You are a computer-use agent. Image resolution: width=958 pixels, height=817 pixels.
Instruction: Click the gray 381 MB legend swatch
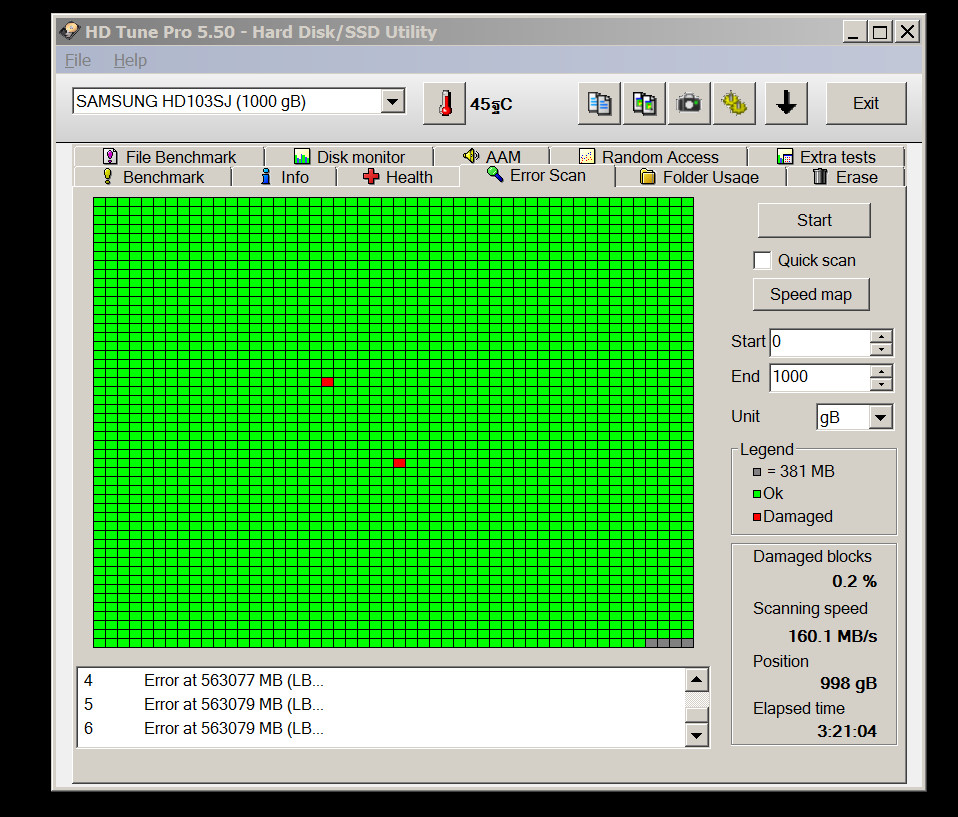[x=757, y=472]
